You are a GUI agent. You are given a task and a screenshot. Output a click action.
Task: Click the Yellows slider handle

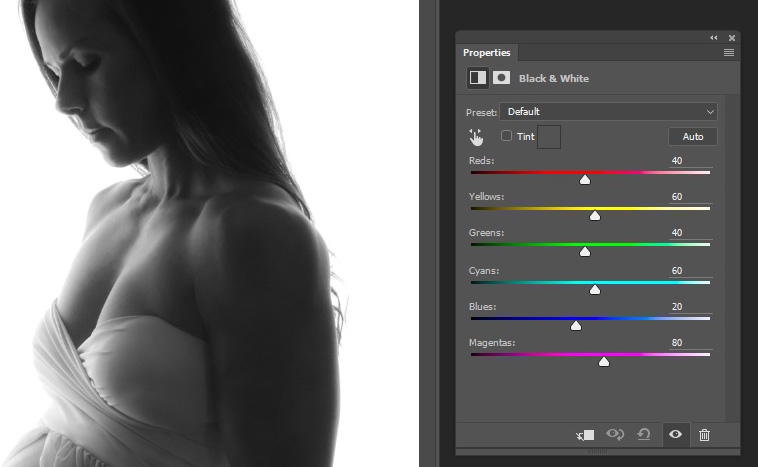[595, 216]
